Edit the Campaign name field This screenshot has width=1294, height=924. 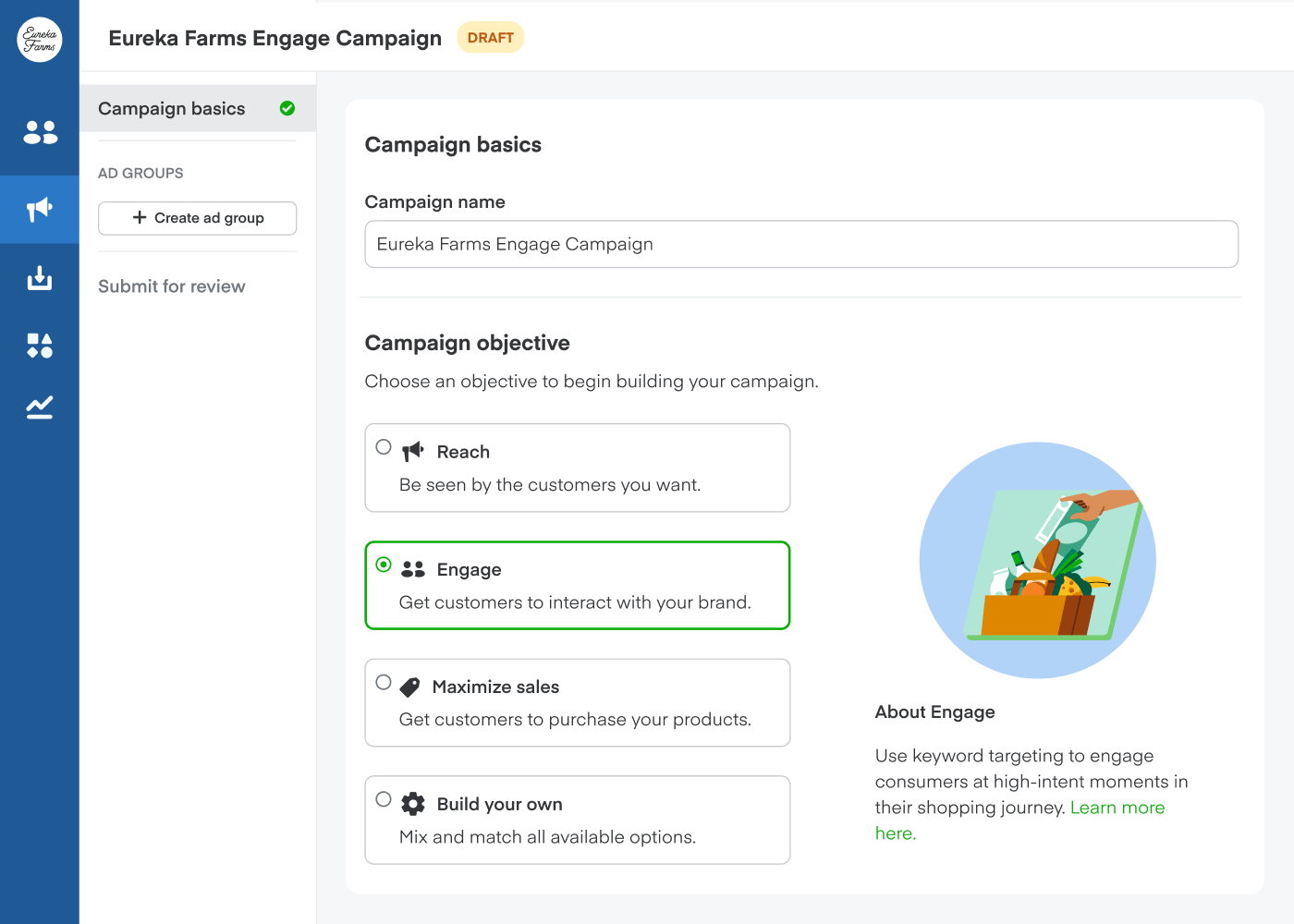[801, 244]
